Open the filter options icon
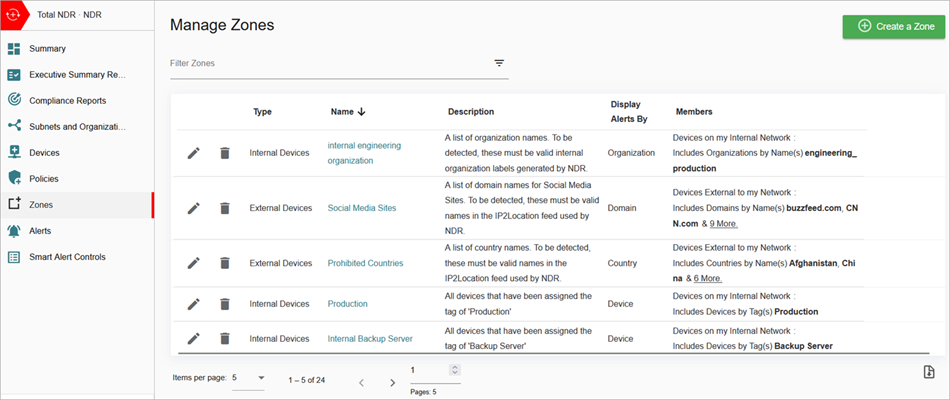950x400 pixels. point(499,63)
